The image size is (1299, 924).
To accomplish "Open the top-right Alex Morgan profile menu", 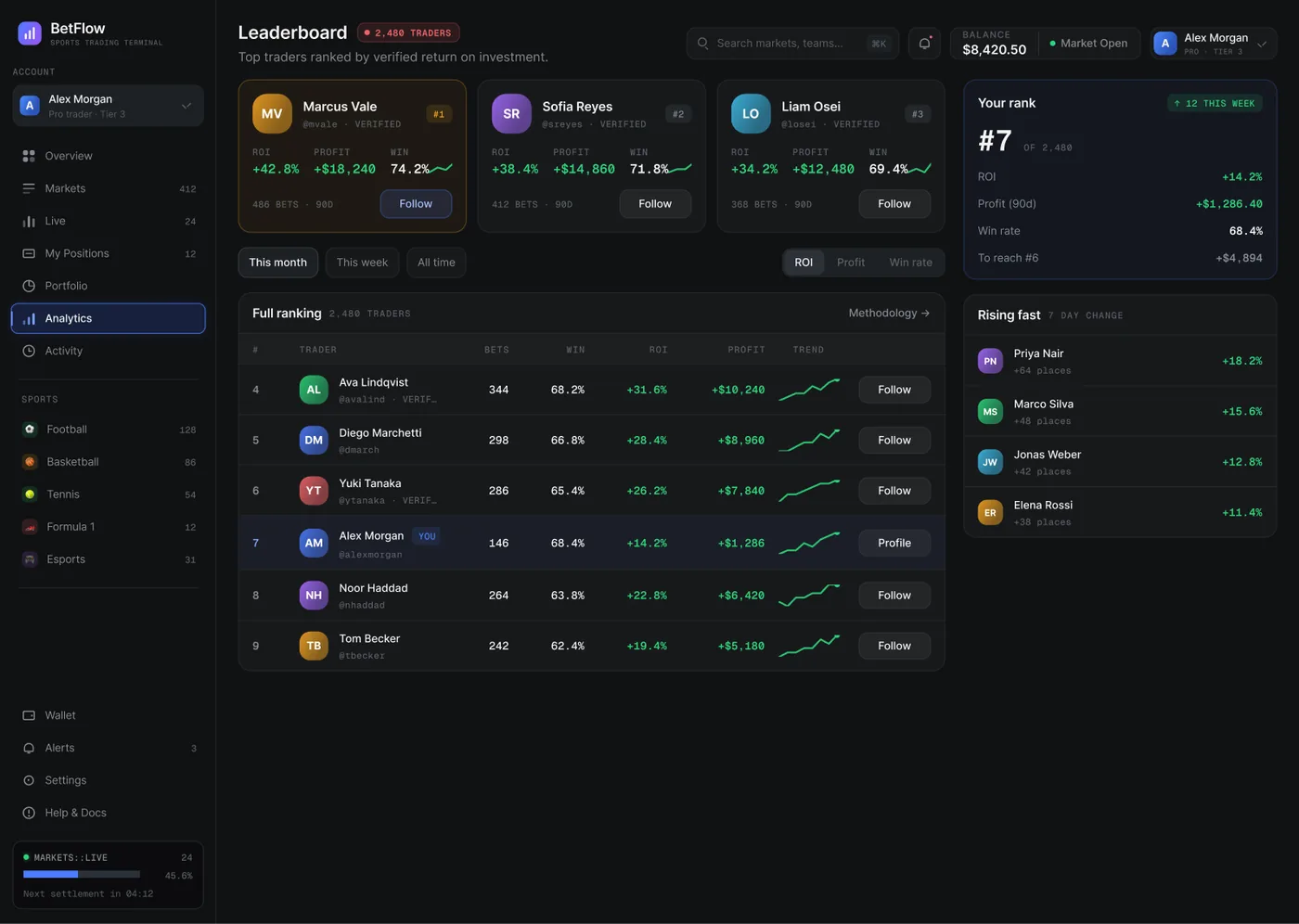I will pos(1214,44).
